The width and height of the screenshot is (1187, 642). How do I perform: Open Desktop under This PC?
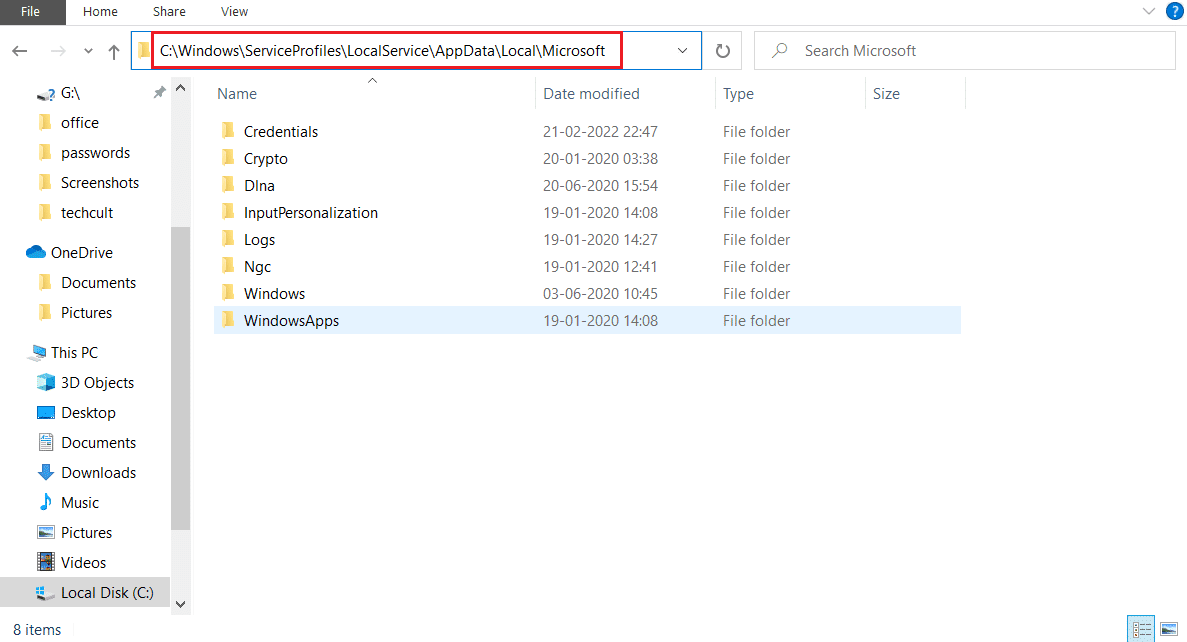coord(76,413)
